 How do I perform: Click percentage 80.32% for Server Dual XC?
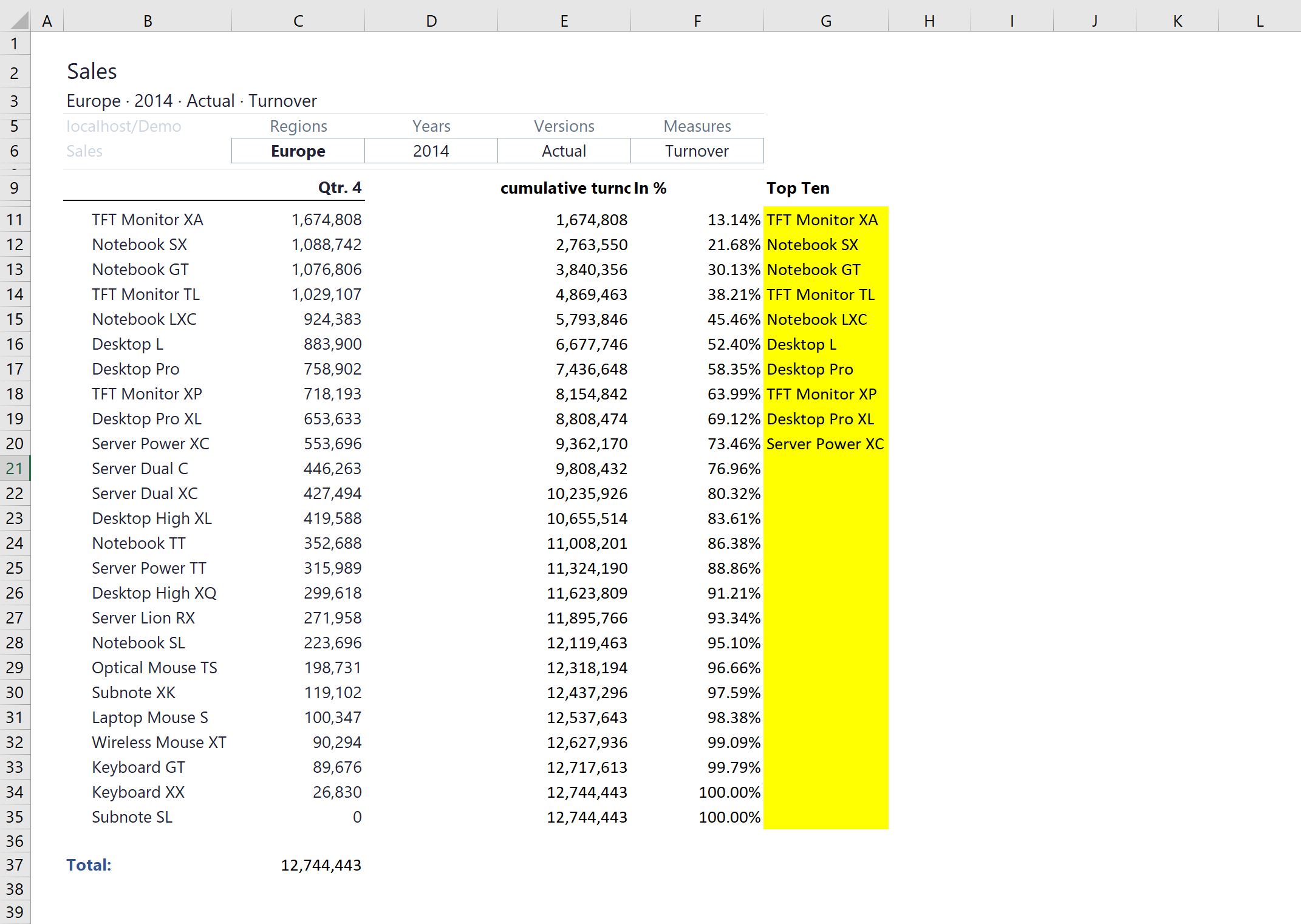[734, 494]
